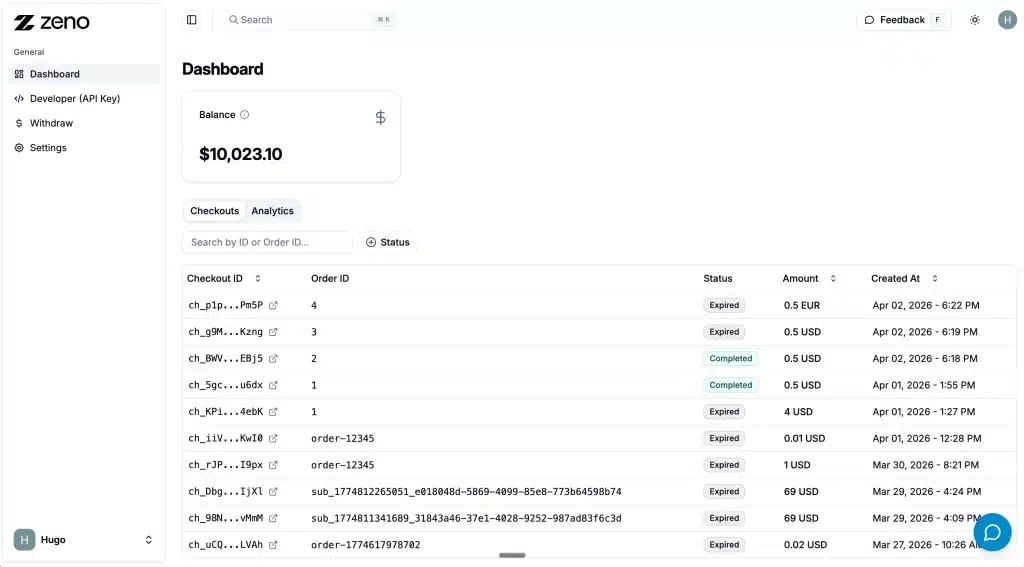Switch to the Analytics tab

[x=272, y=211]
